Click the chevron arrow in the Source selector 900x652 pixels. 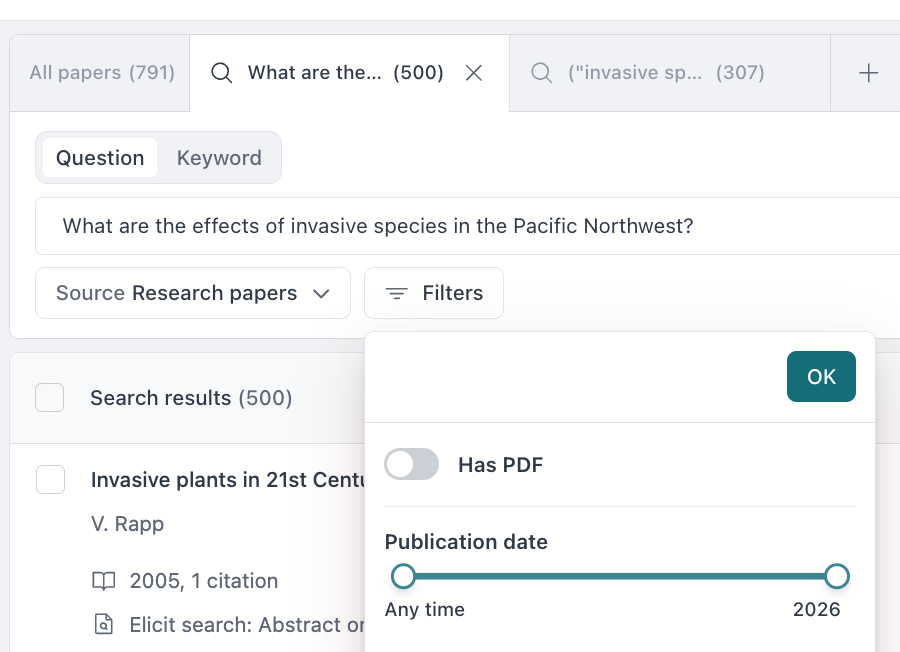(x=321, y=293)
